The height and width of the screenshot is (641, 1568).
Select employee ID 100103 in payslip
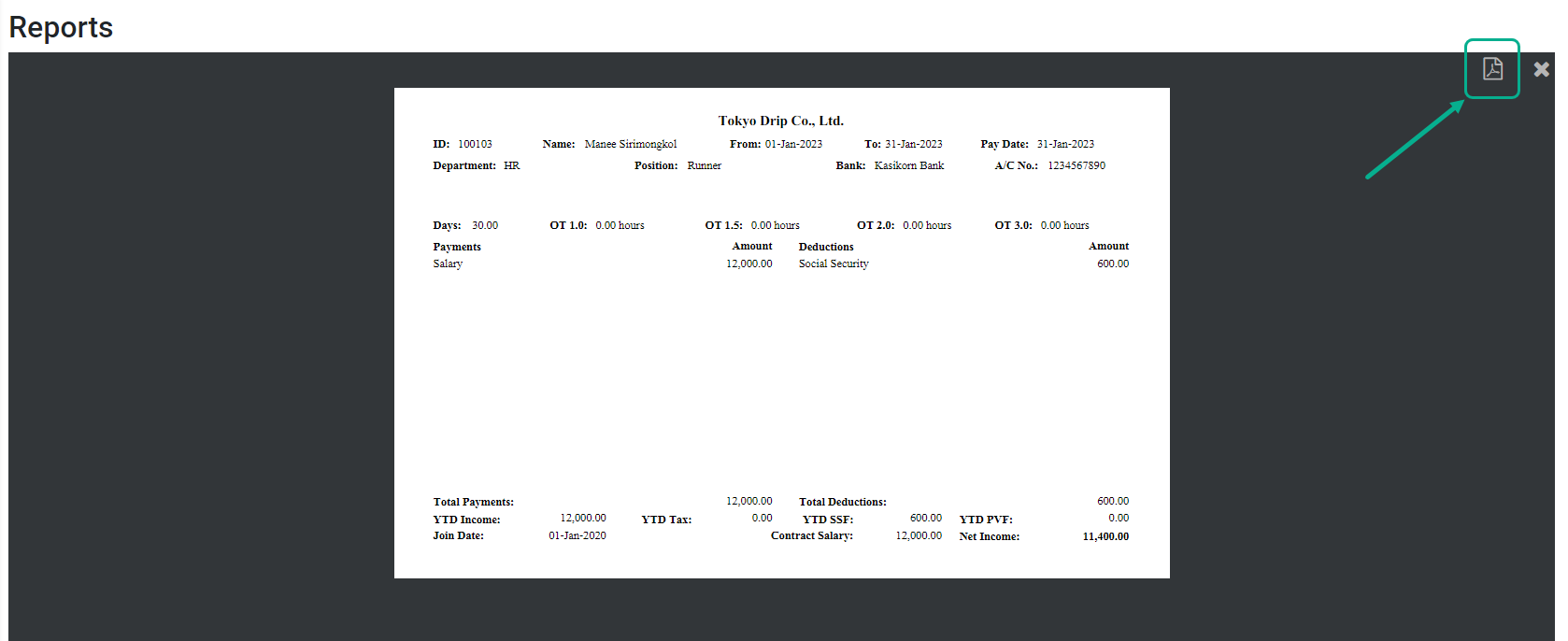click(475, 144)
